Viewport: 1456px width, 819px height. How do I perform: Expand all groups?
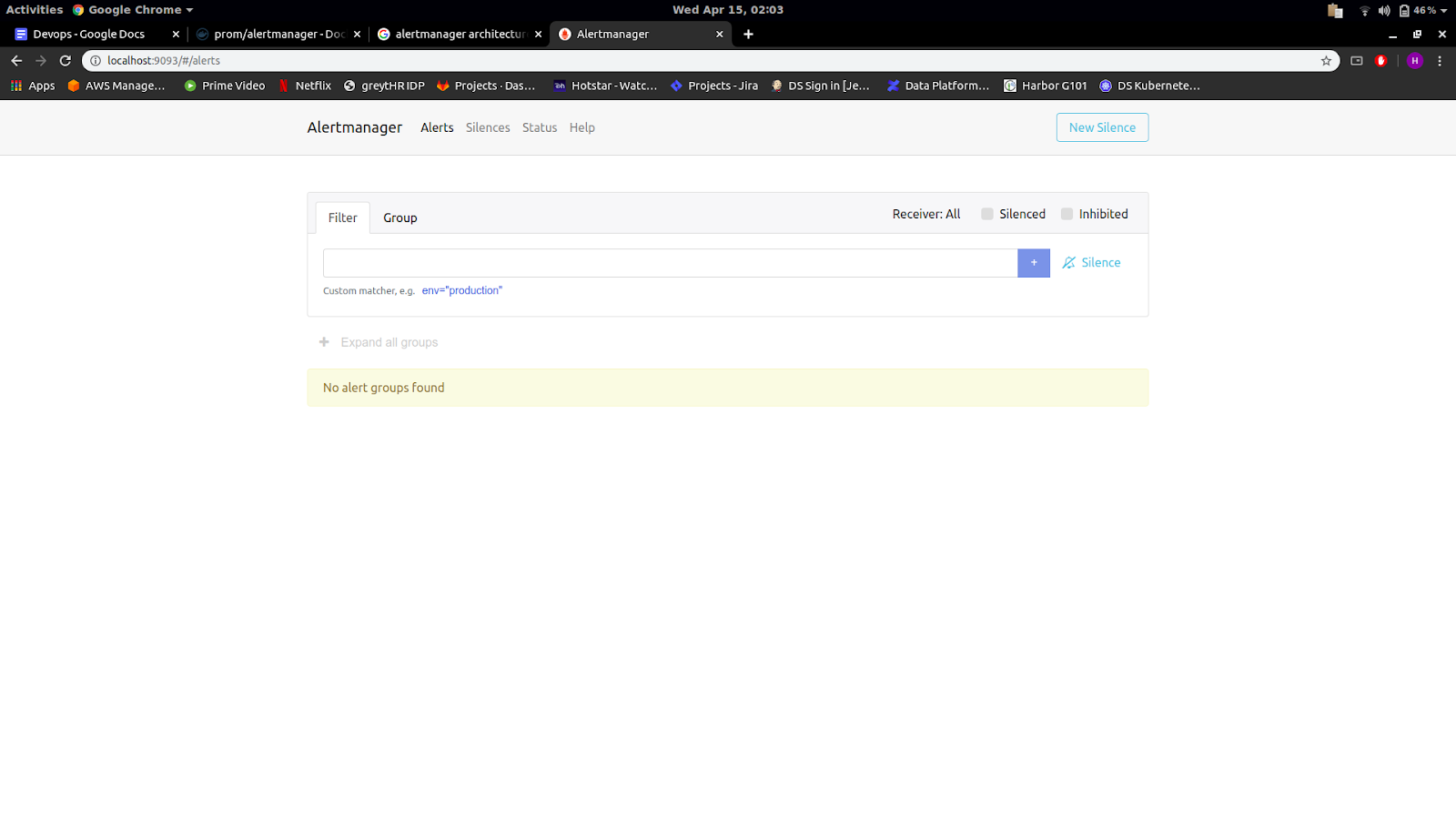click(379, 342)
